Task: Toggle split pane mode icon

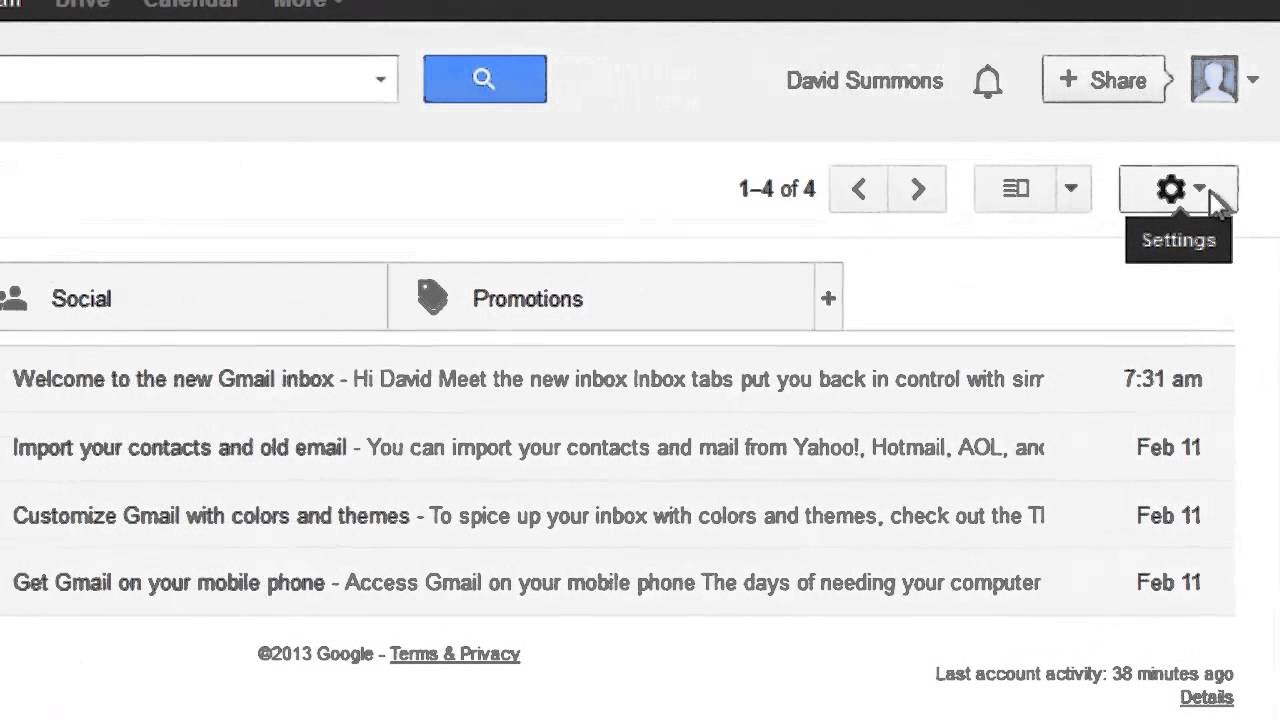Action: pyautogui.click(x=1015, y=189)
